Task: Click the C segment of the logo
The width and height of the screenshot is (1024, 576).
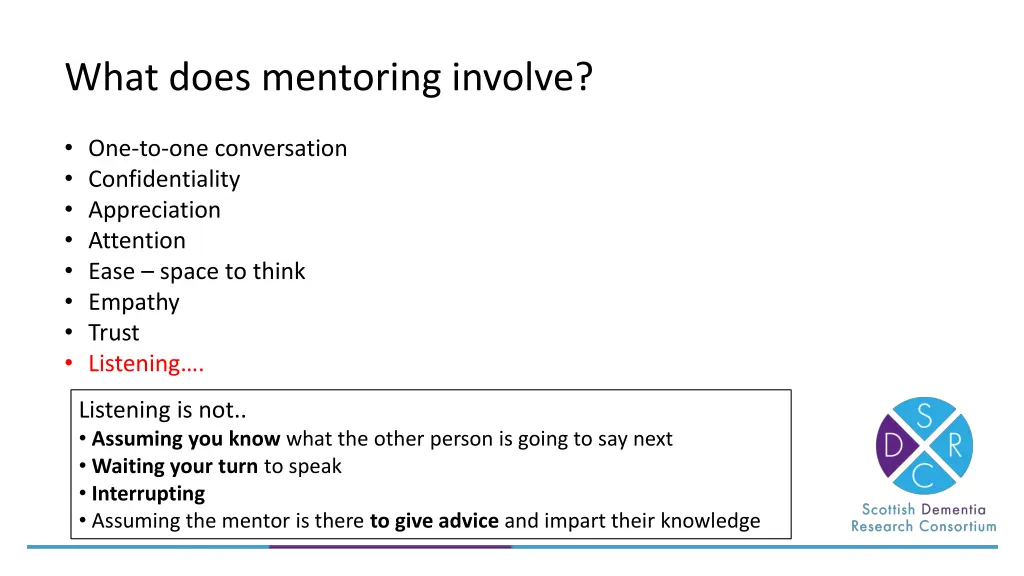Action: 924,475
